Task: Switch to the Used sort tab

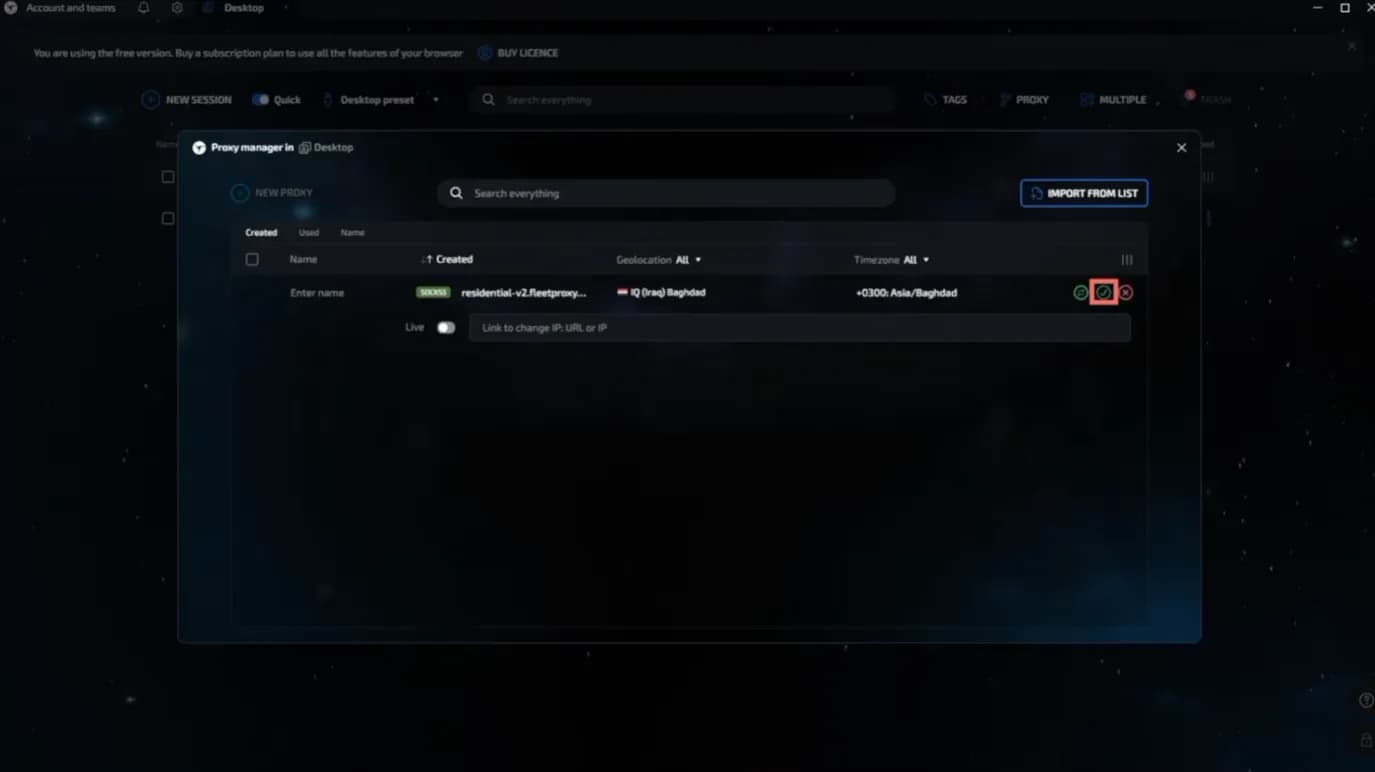Action: (309, 233)
